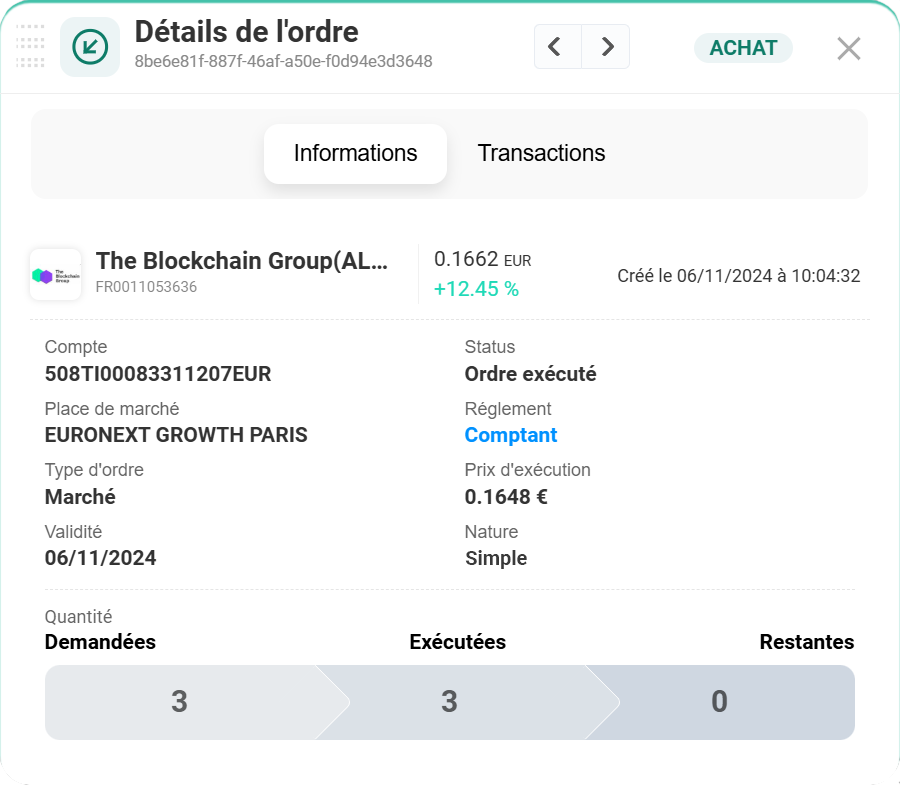Viewport: 900px width, 785px height.
Task: Select the Informations tab
Action: tap(355, 153)
